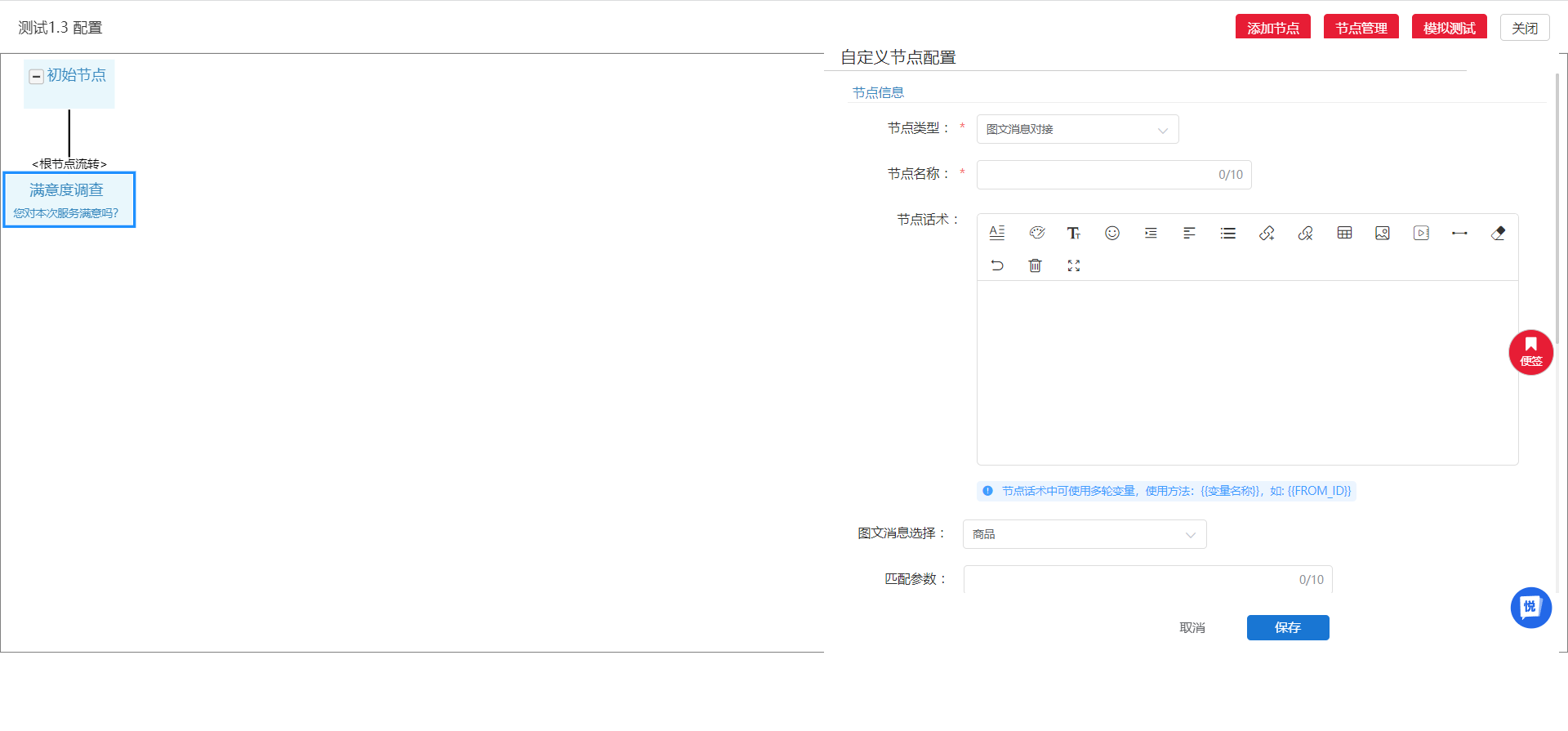This screenshot has width=1568, height=731.
Task: Insert a table into the editor
Action: [1344, 233]
